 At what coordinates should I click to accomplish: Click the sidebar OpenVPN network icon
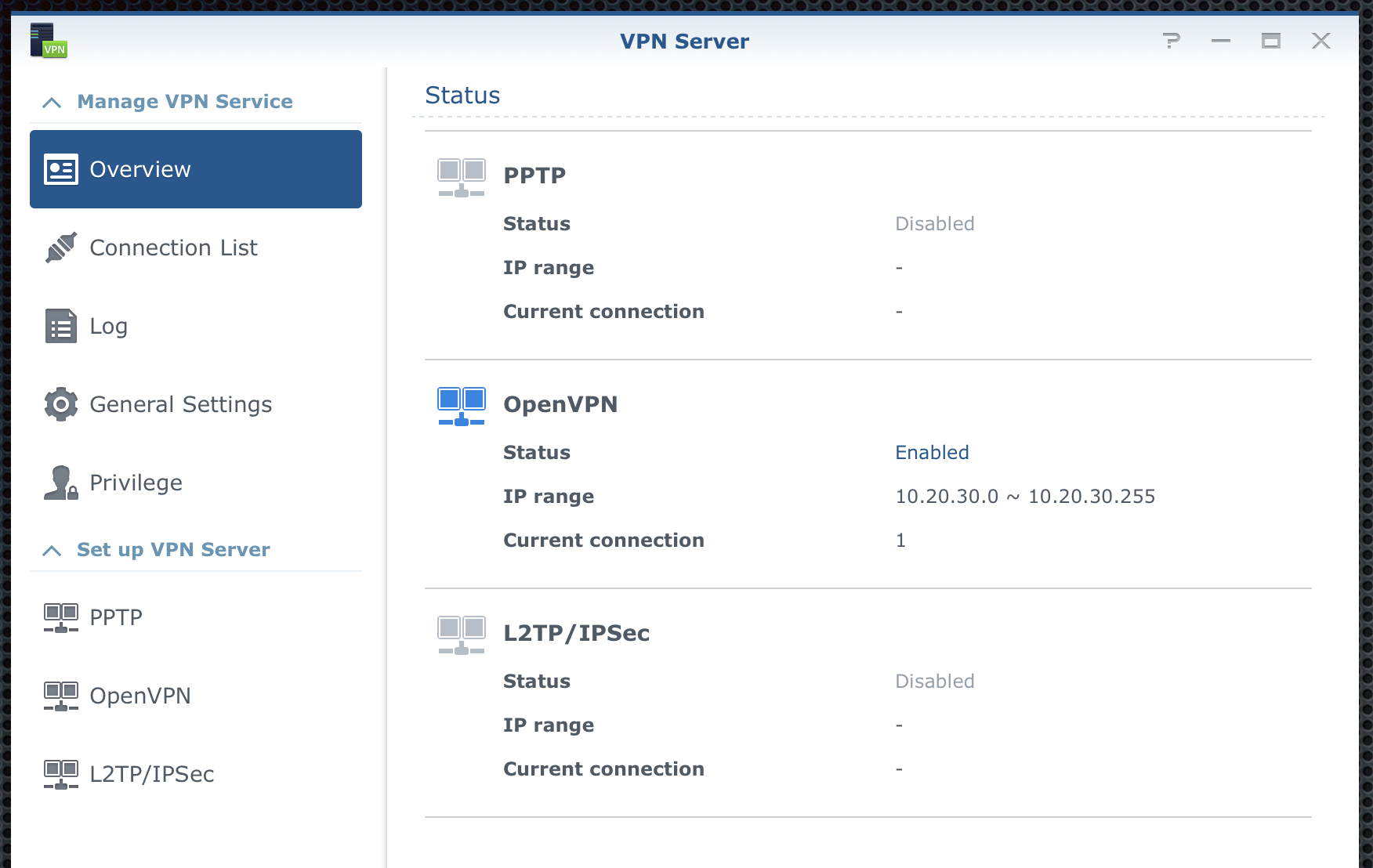point(61,696)
